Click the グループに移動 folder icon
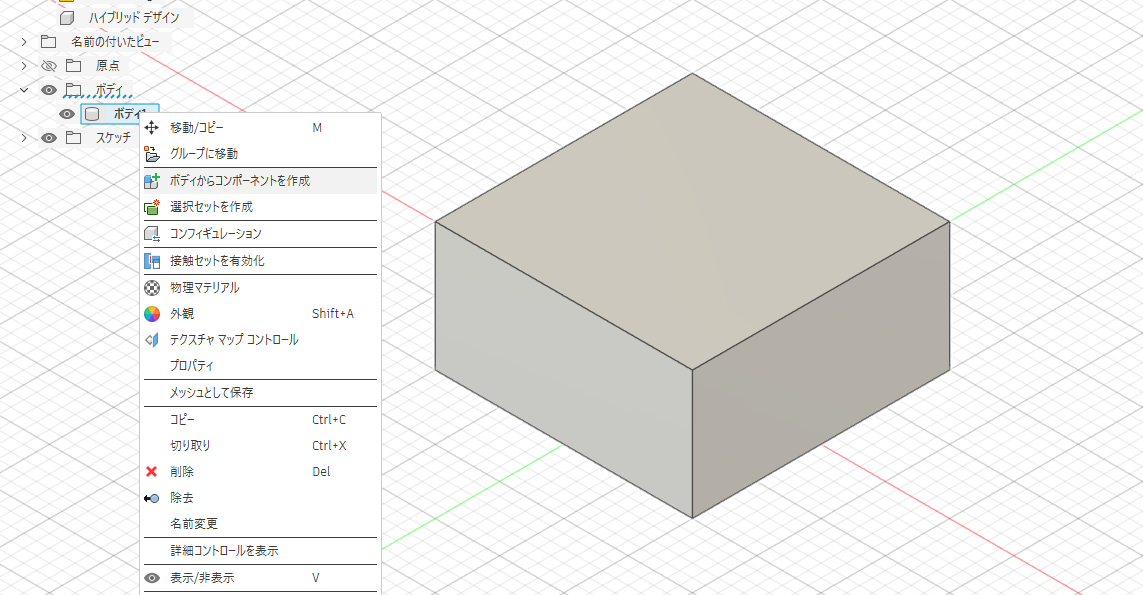 coord(152,154)
